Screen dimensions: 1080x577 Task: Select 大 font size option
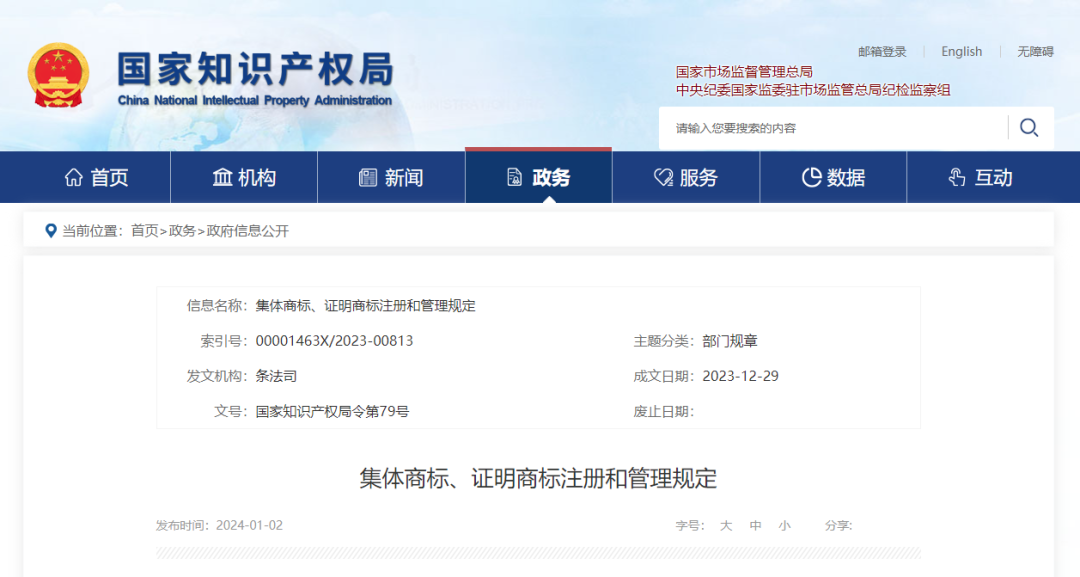pos(726,525)
